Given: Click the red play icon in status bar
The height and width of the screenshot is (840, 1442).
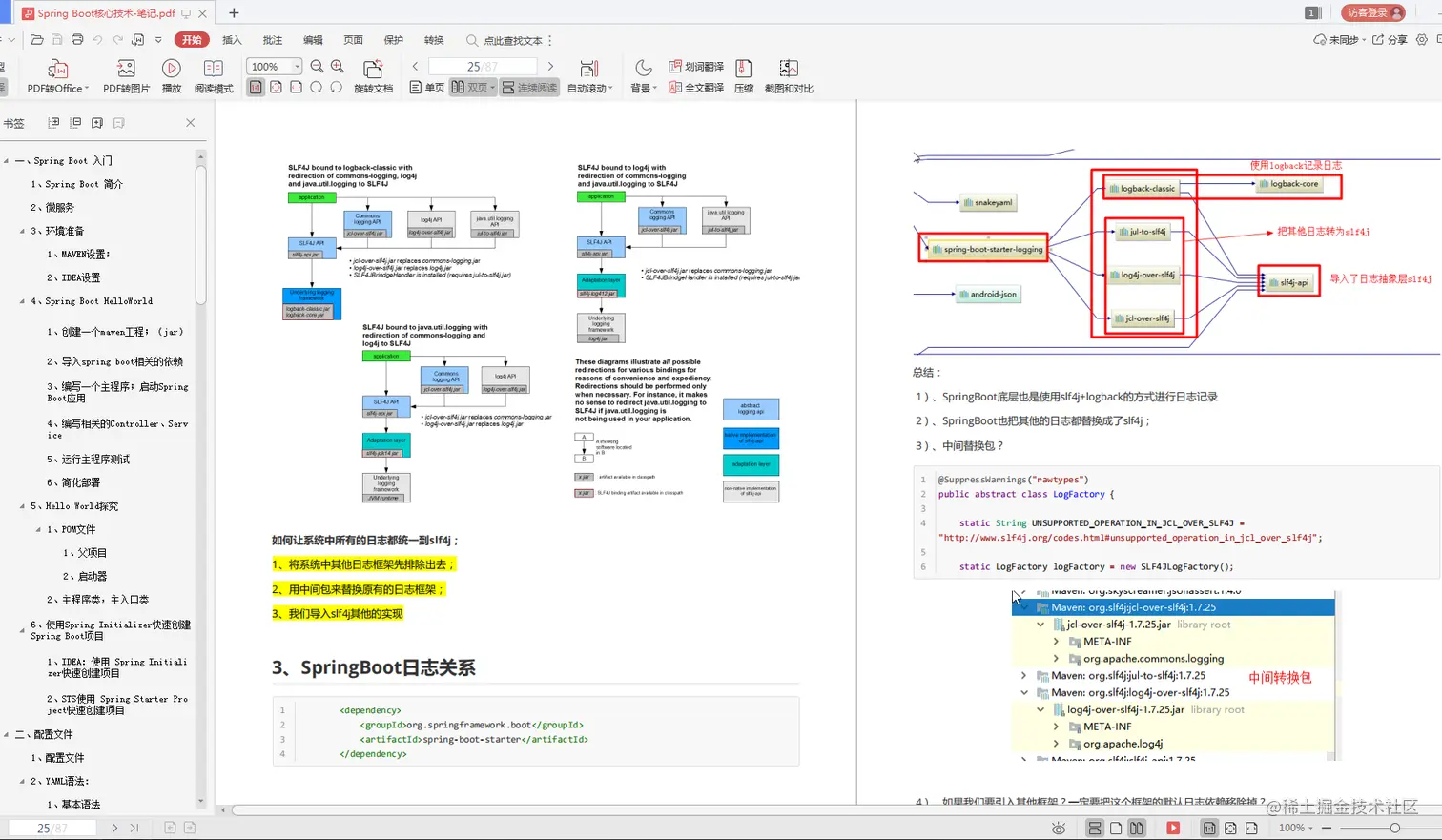Looking at the screenshot, I should tap(1173, 828).
